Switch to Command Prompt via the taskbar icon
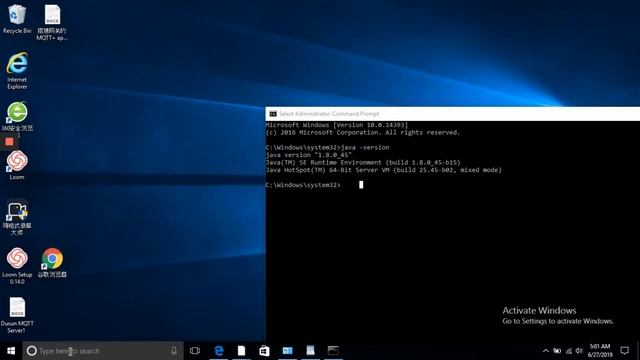The width and height of the screenshot is (640, 360). (333, 351)
